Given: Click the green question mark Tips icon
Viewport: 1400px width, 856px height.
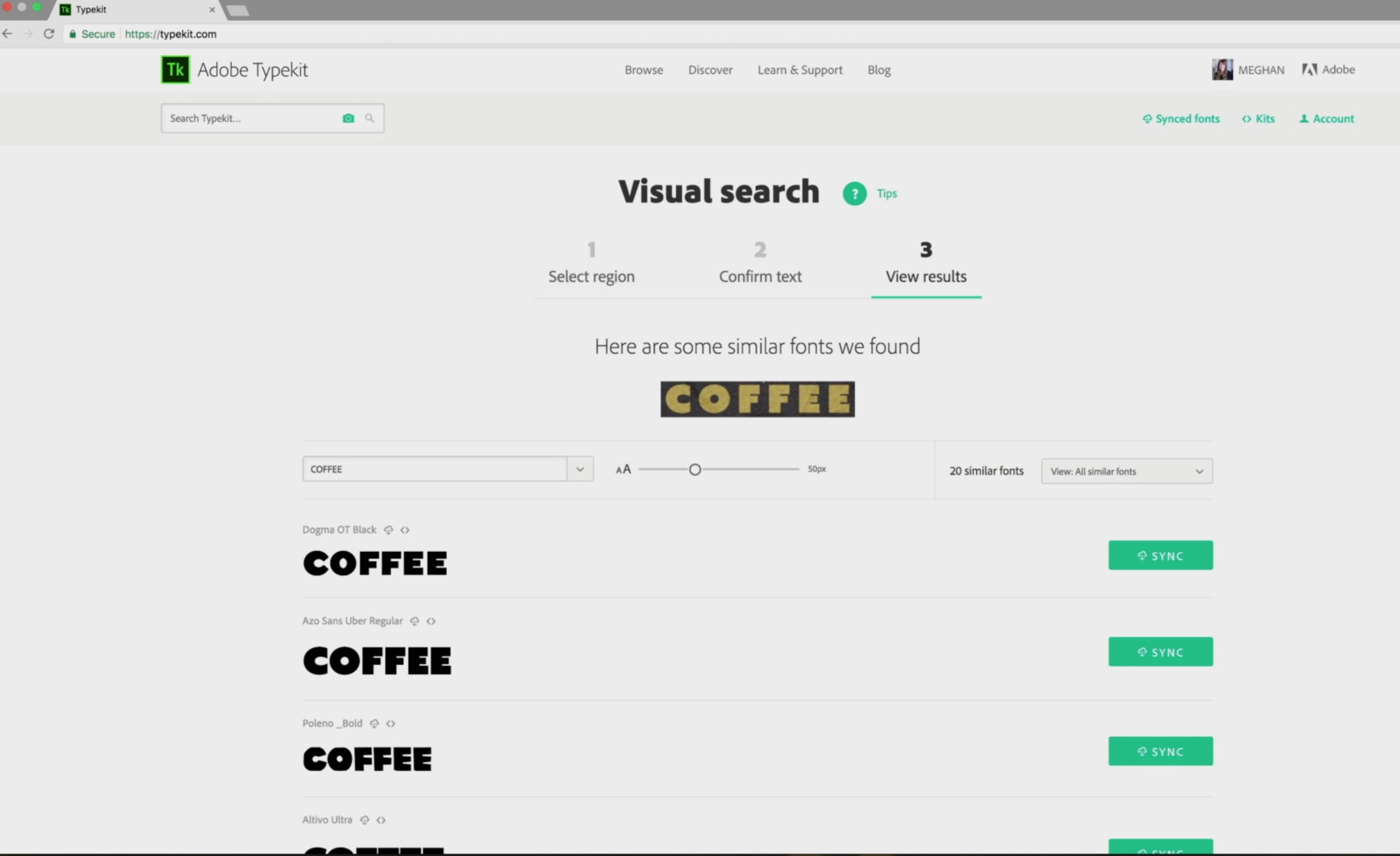Looking at the screenshot, I should pyautogui.click(x=854, y=193).
